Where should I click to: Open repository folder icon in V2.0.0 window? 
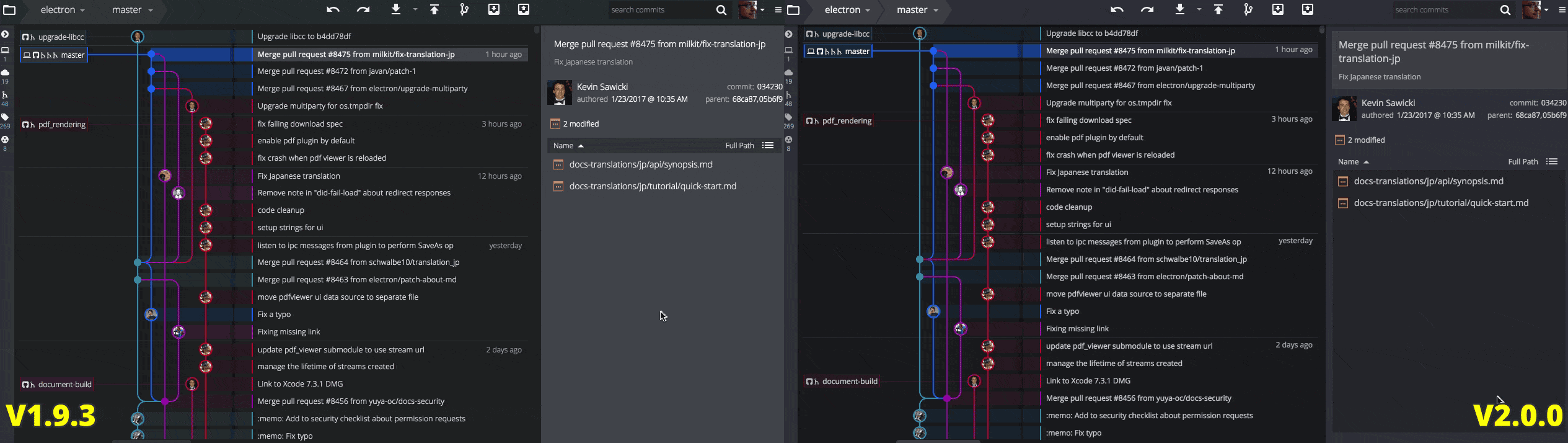[793, 10]
